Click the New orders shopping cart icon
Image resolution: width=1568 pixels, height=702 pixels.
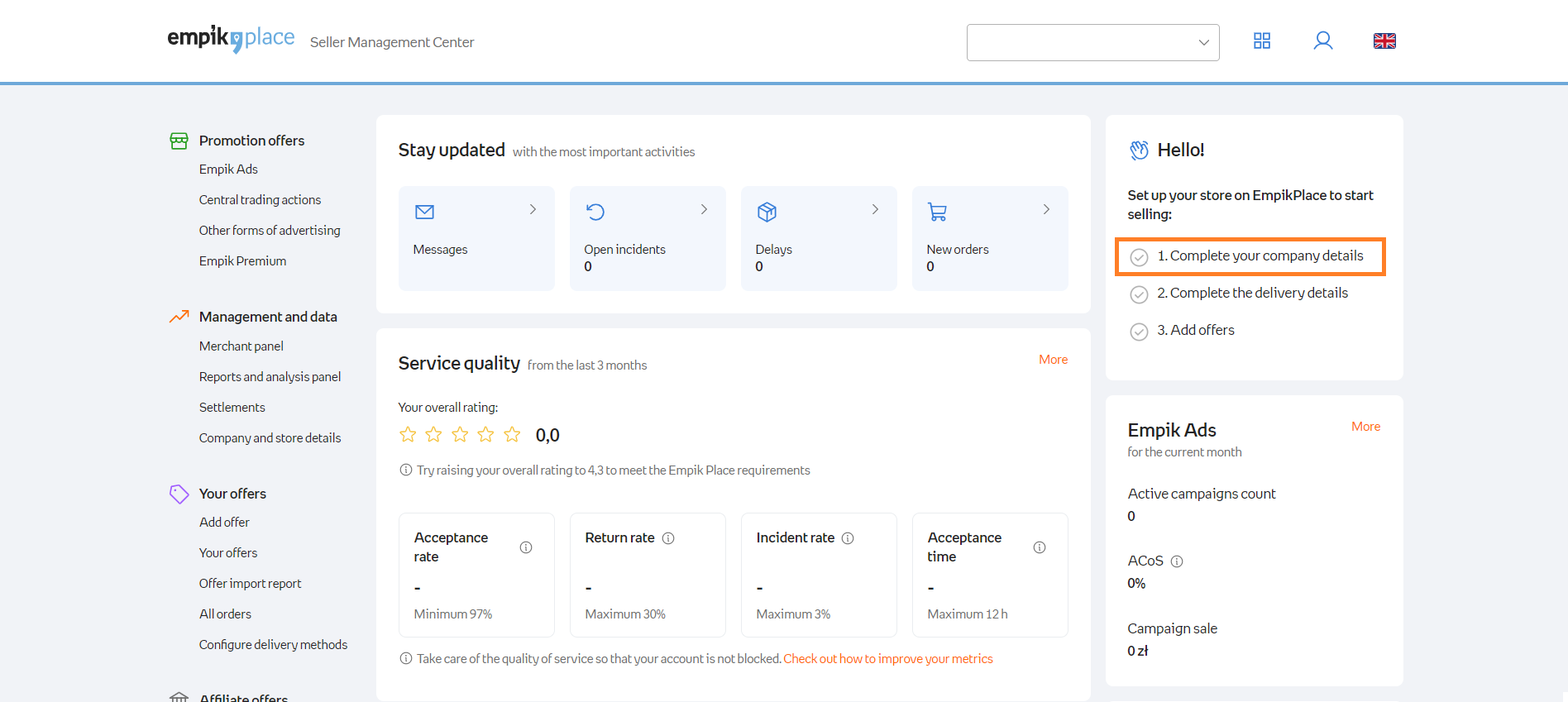(x=937, y=213)
